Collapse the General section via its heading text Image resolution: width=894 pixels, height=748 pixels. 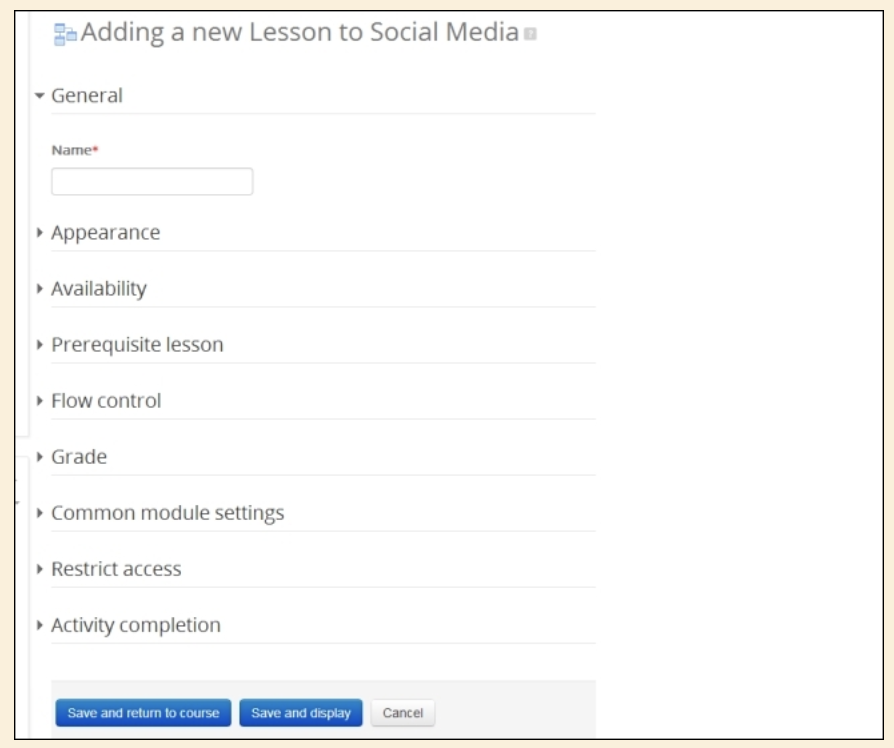click(87, 96)
